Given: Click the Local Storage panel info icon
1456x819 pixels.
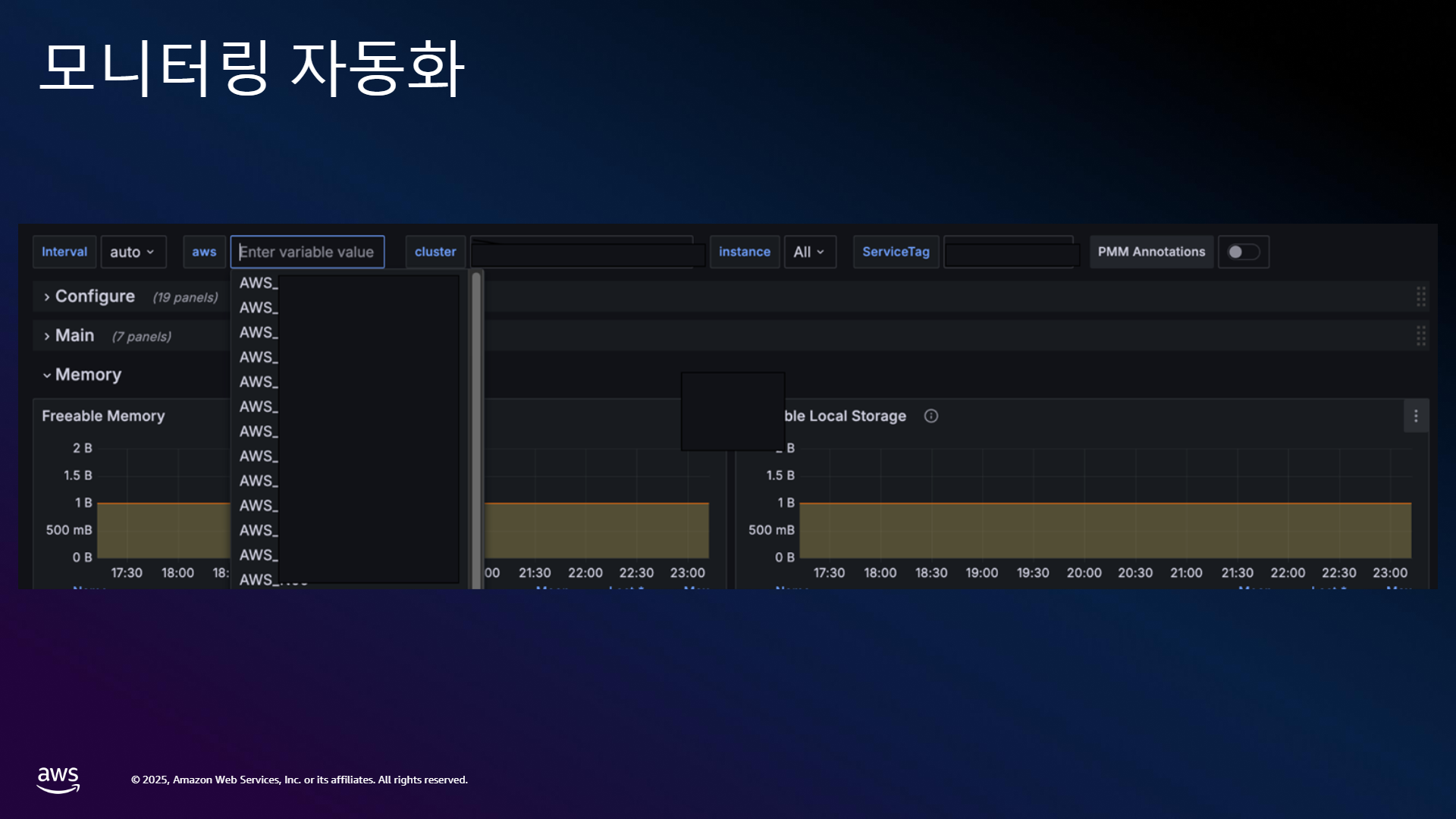Looking at the screenshot, I should pyautogui.click(x=931, y=416).
